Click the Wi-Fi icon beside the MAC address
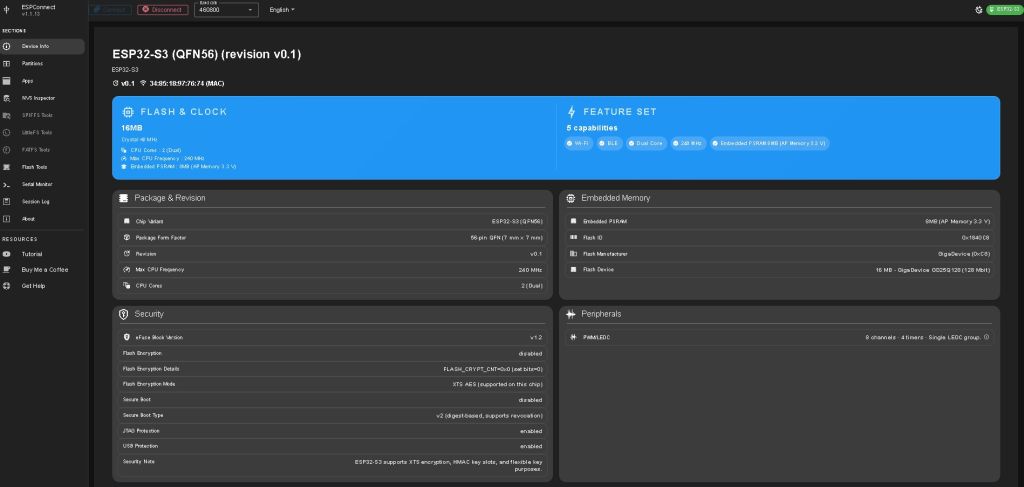 click(143, 84)
